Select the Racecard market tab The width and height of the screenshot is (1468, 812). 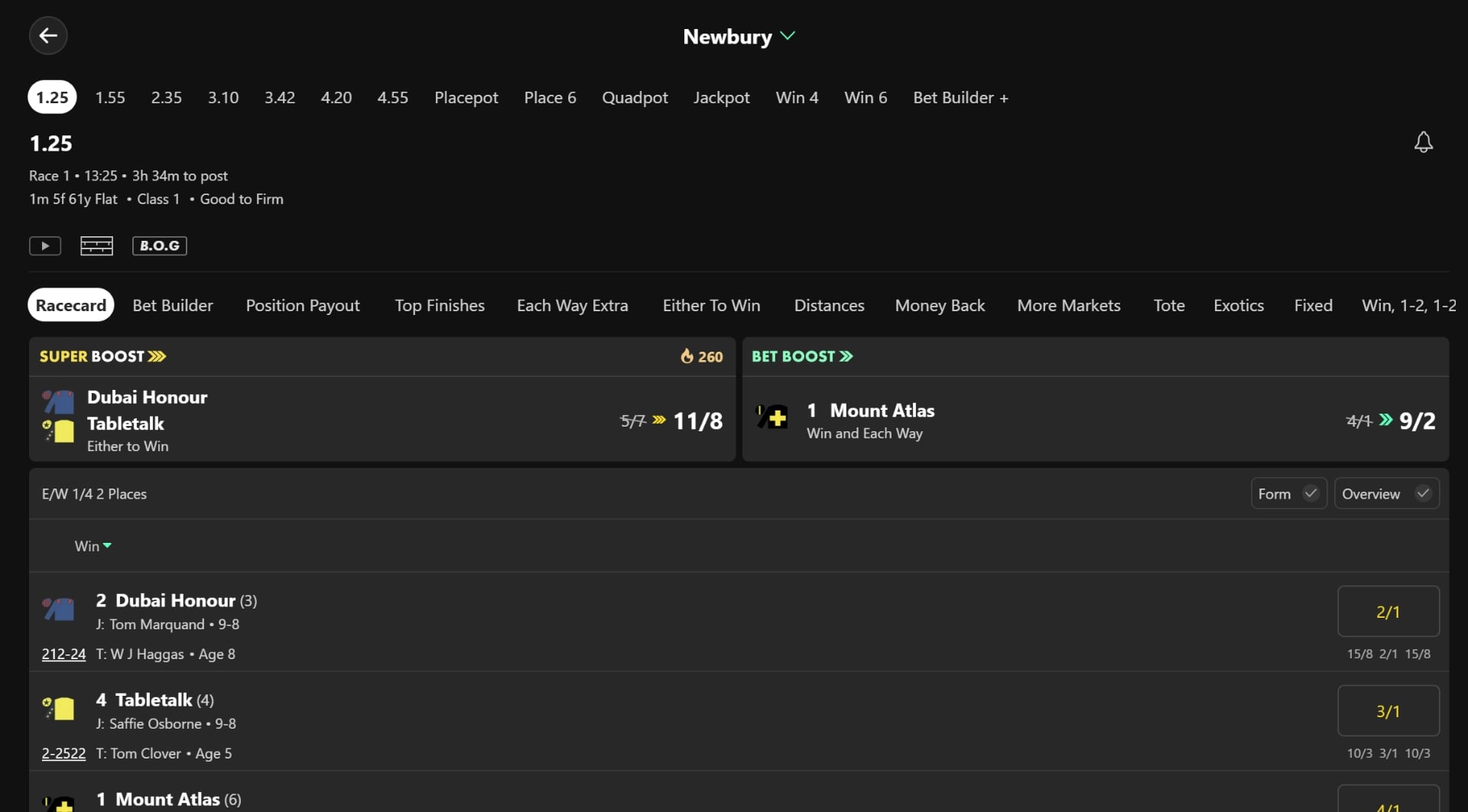coord(71,305)
